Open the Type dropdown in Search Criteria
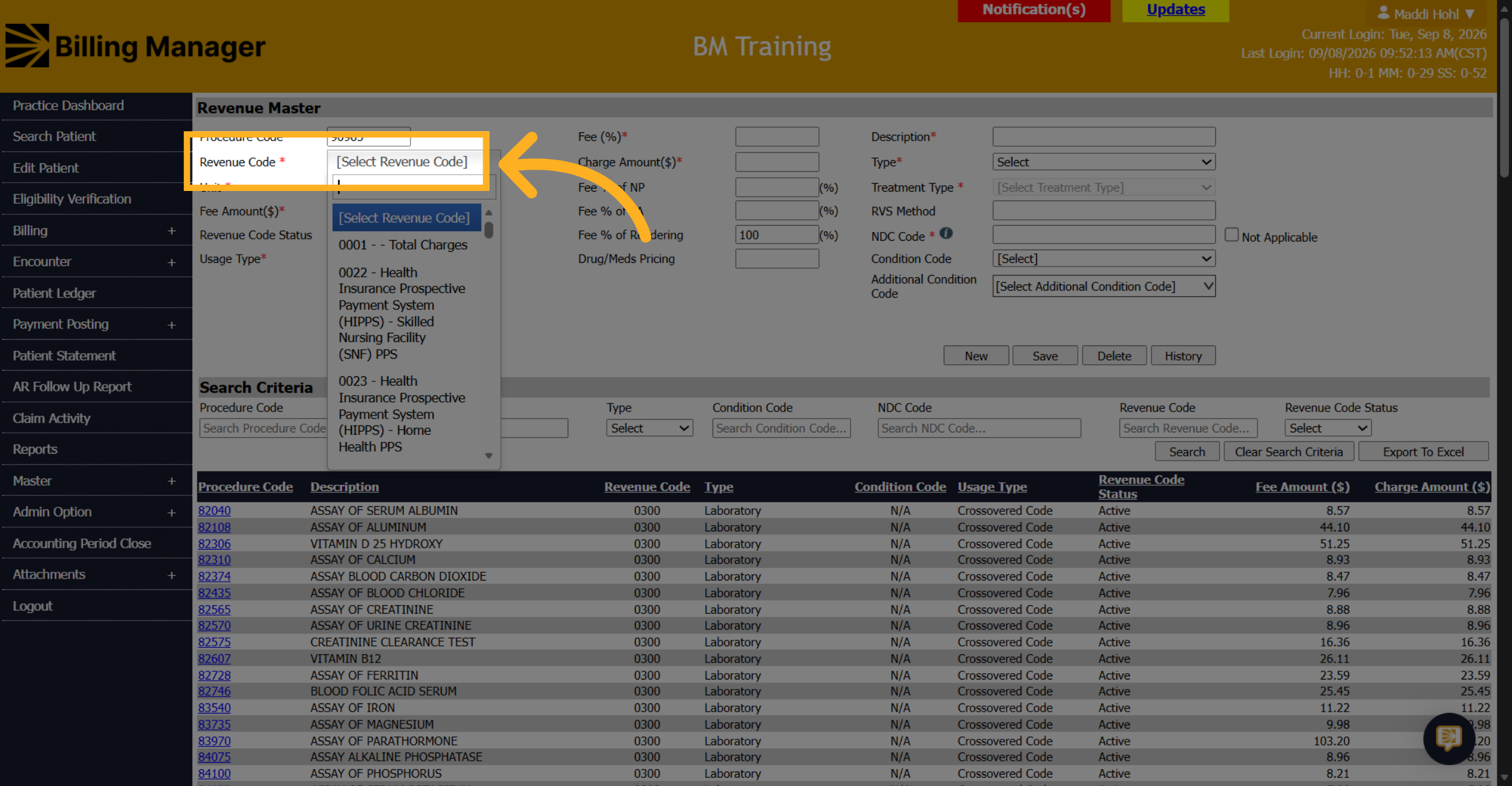Viewport: 1512px width, 786px height. point(650,428)
